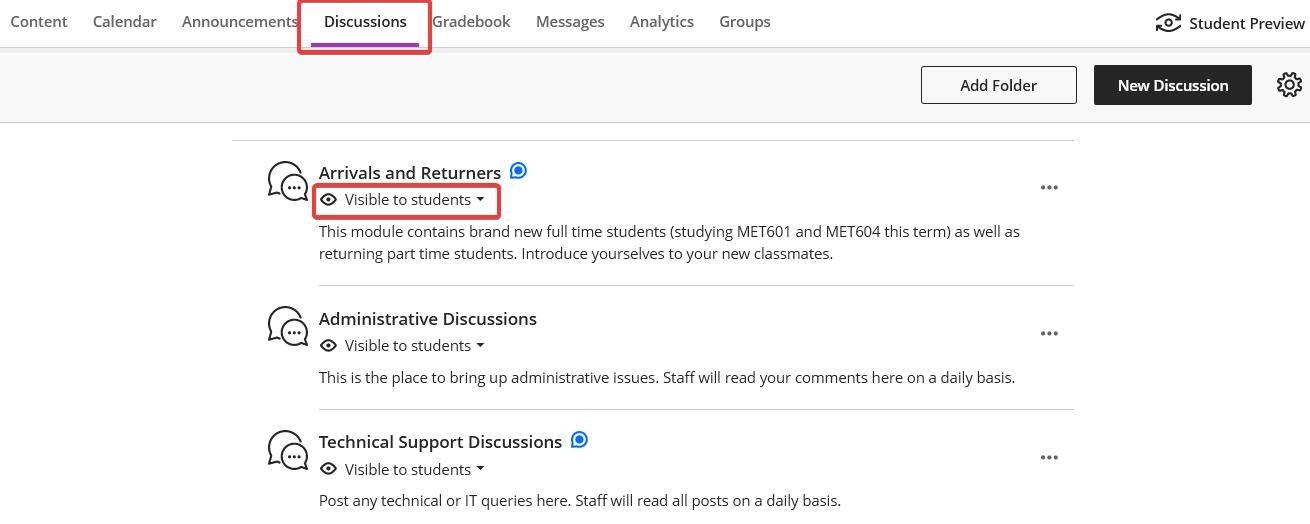Toggle the eye visibility icon under Administrative Discussions

point(328,346)
